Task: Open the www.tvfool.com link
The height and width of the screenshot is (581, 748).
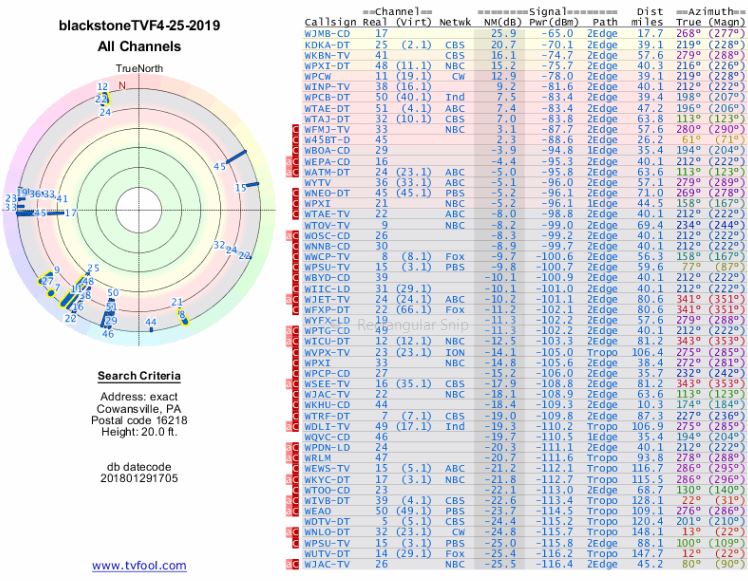Action: coord(139,565)
